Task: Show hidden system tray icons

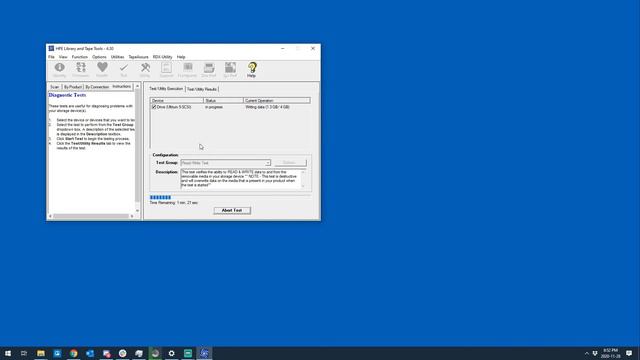Action: tap(587, 353)
